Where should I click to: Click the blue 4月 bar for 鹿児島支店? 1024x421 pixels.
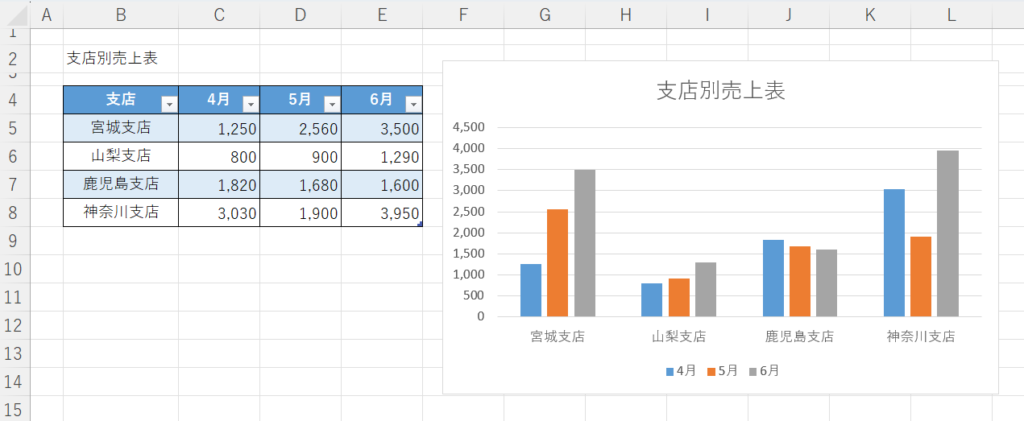[x=773, y=278]
